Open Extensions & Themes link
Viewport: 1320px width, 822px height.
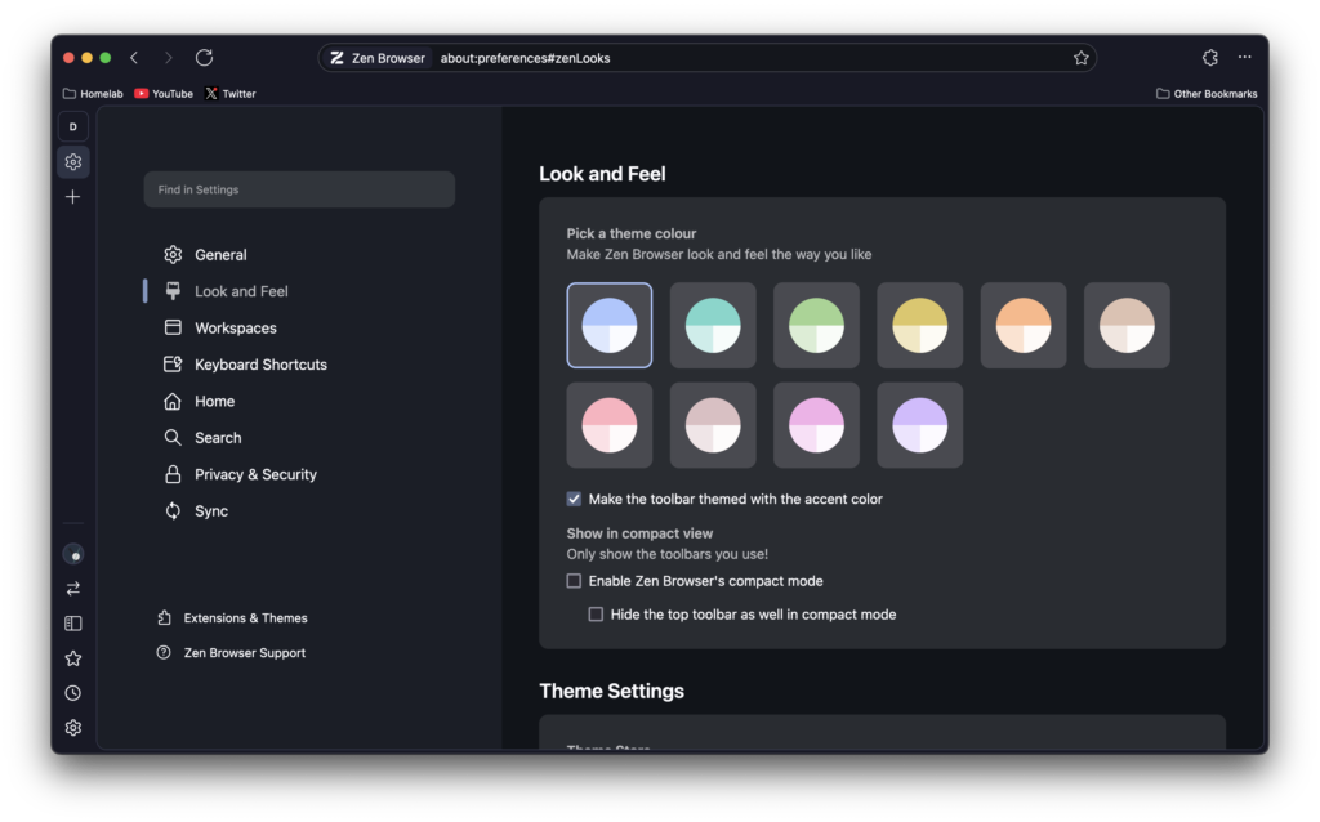[x=245, y=618]
